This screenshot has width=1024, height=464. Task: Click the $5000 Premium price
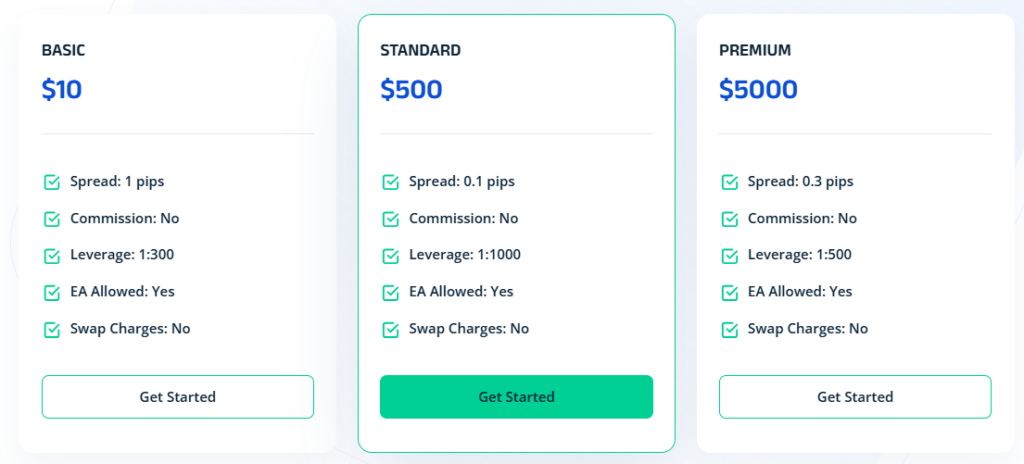click(x=758, y=90)
